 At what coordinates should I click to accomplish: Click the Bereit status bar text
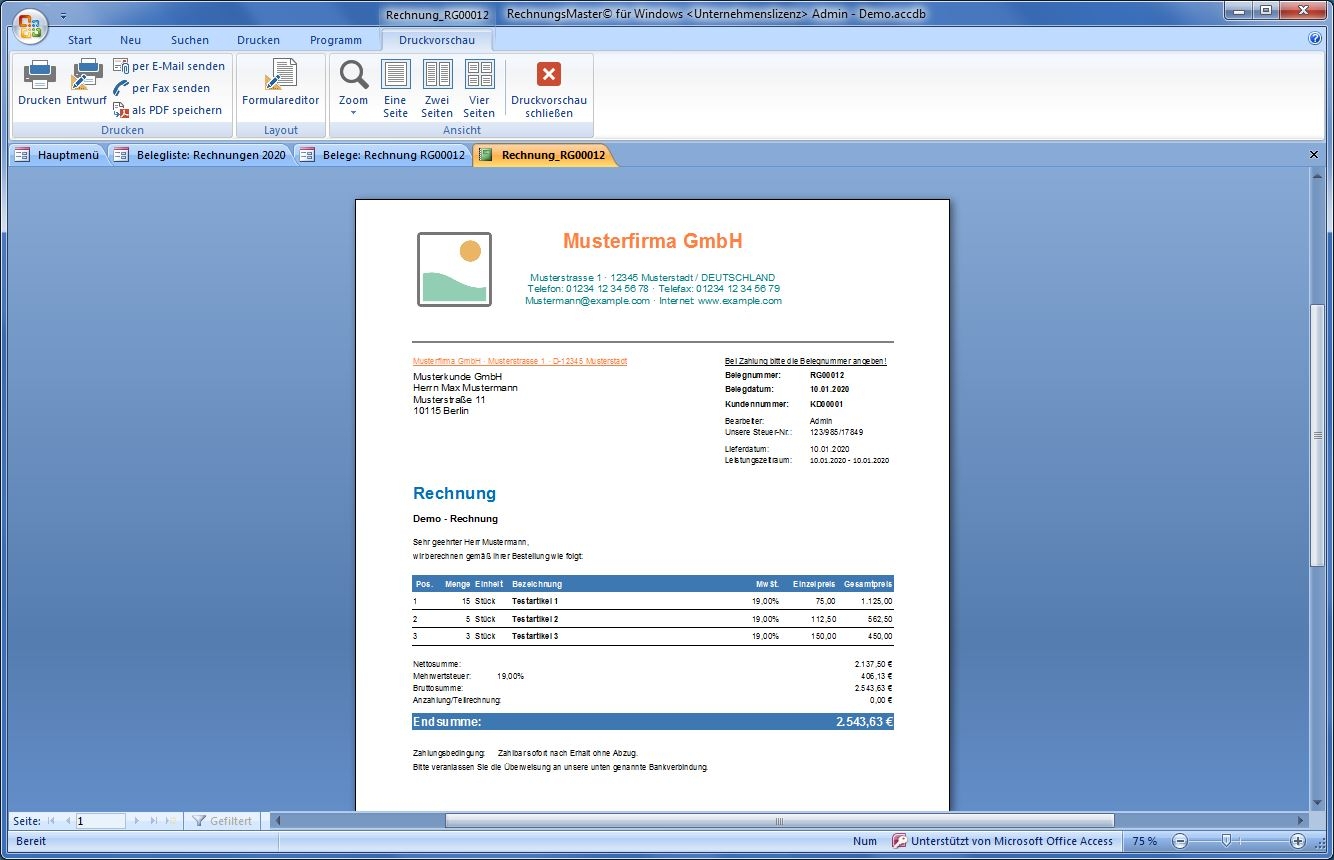(31, 841)
